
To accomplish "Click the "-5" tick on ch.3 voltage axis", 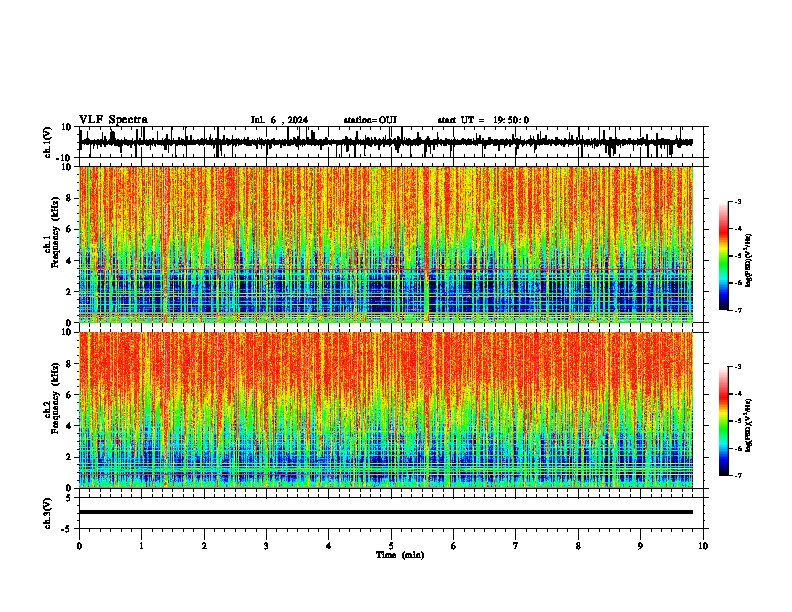I will (68, 529).
